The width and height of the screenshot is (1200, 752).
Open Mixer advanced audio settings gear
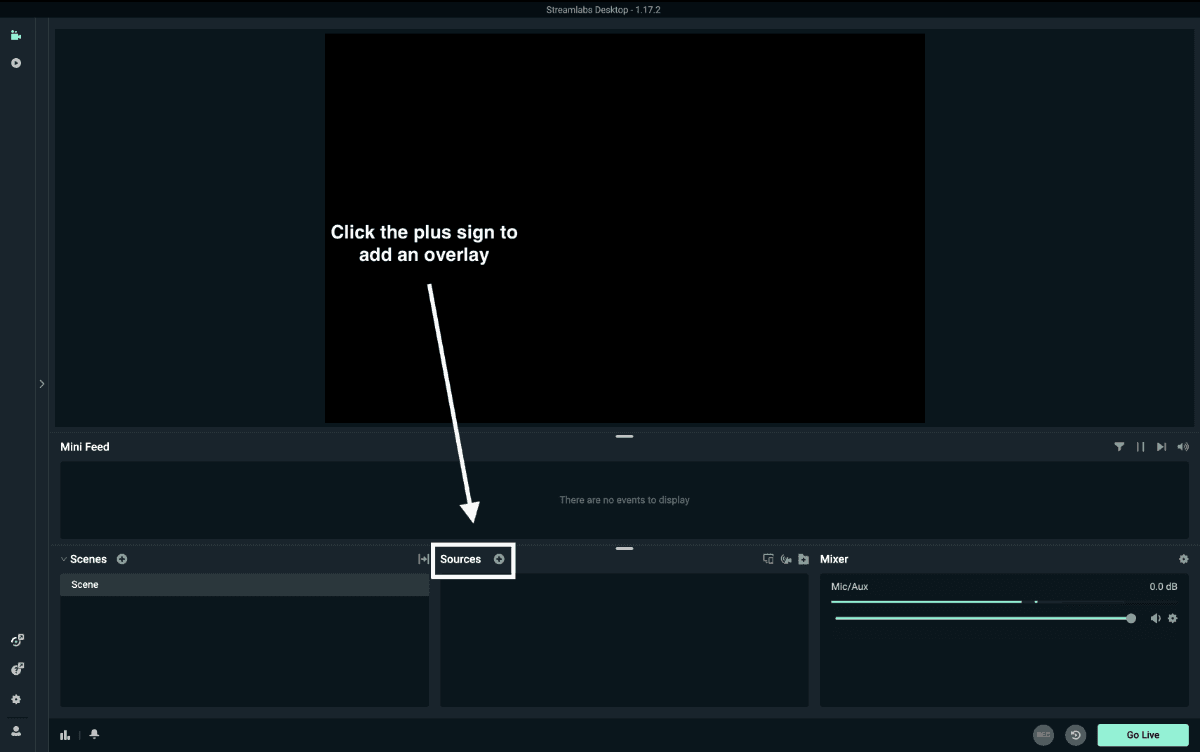tap(1184, 559)
